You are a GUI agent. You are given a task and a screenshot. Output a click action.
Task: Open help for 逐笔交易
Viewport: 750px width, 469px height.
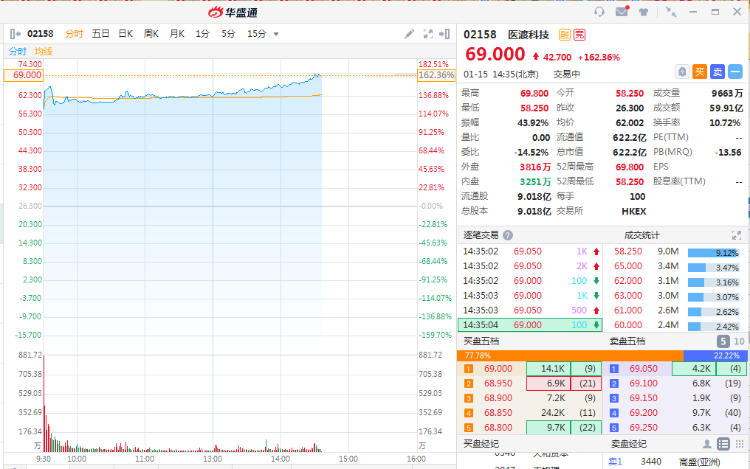coord(506,235)
